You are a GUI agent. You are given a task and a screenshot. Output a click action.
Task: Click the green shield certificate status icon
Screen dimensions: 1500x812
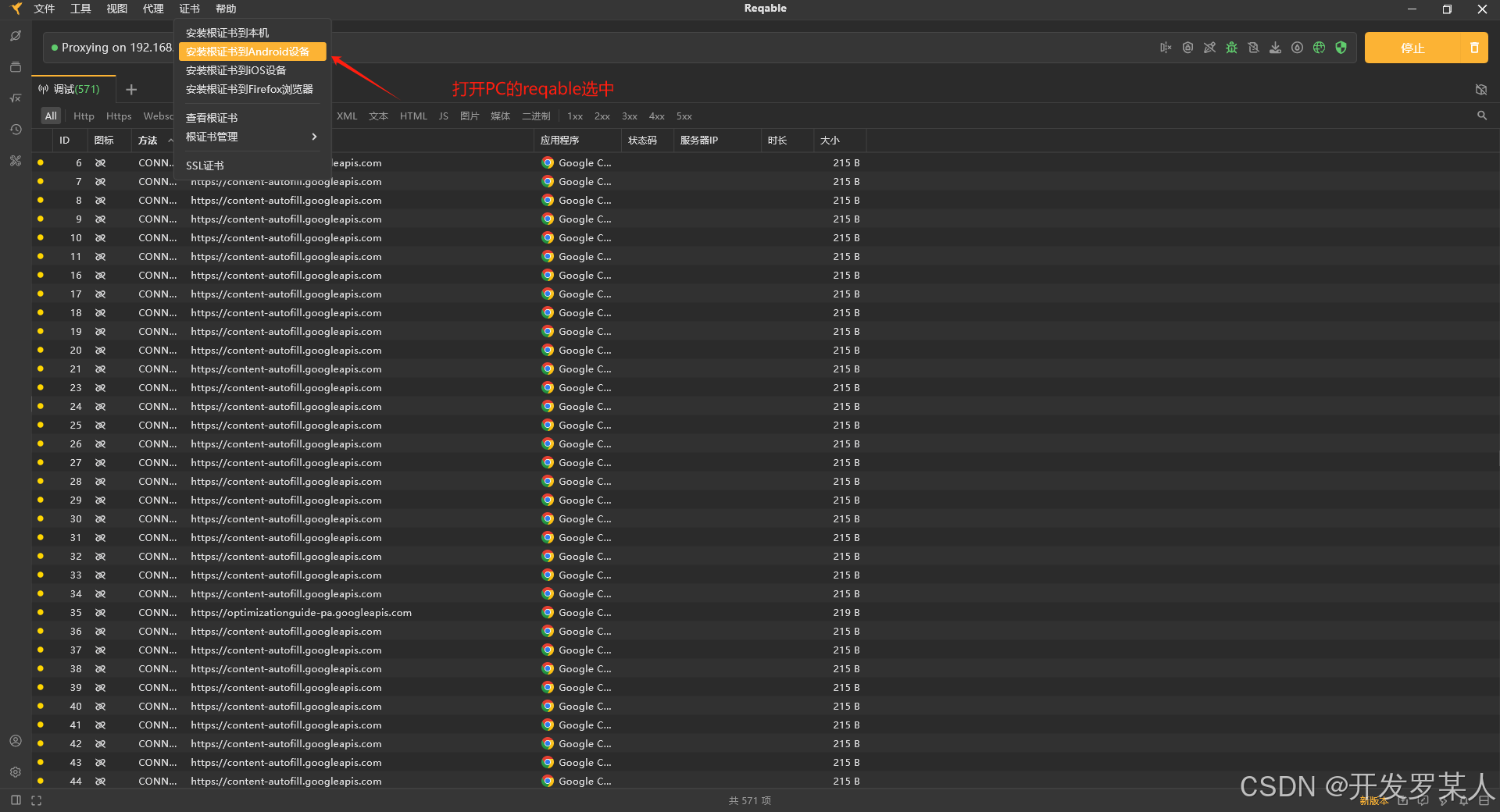click(x=1341, y=48)
